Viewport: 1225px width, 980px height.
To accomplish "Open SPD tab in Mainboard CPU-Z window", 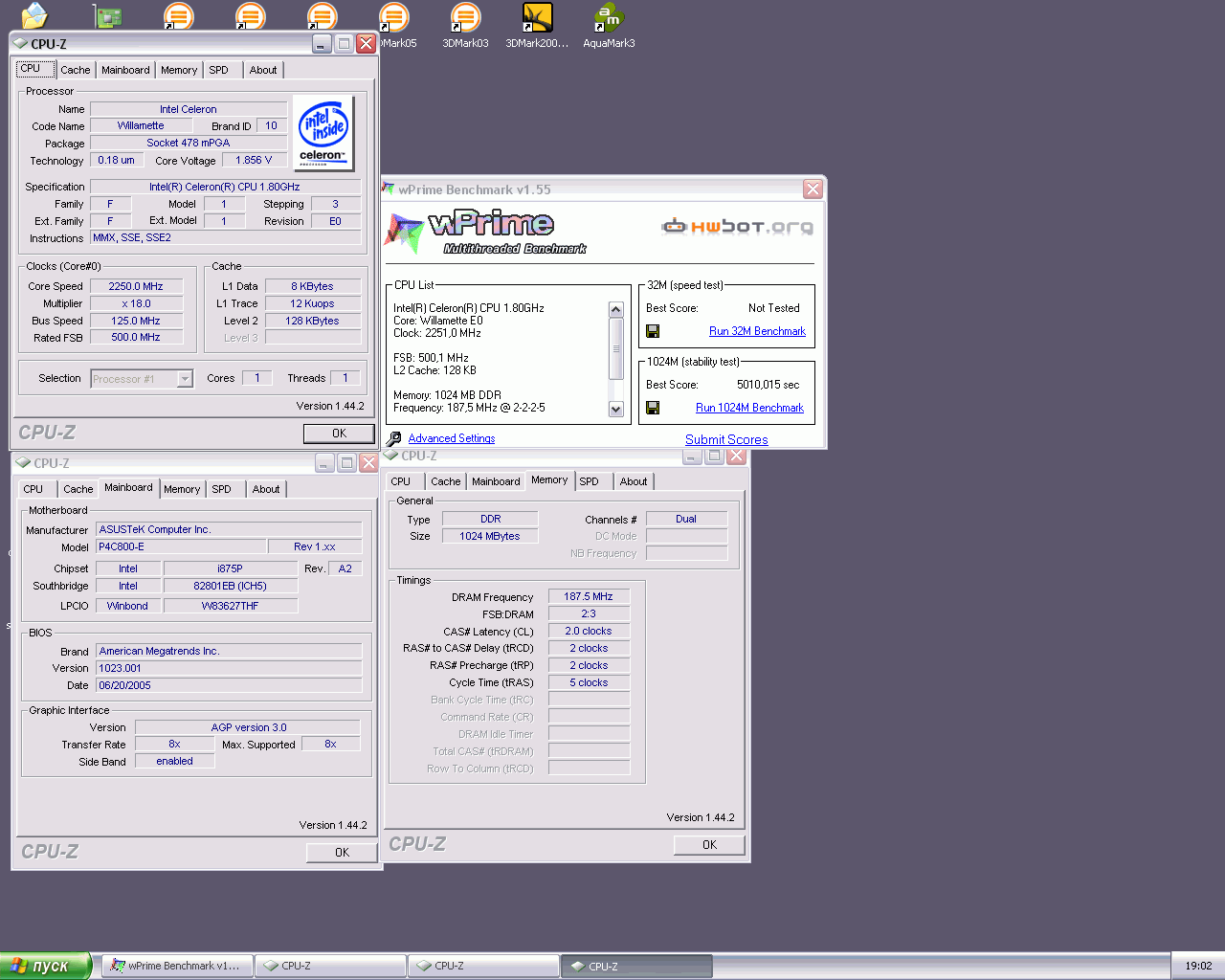I will click(x=222, y=489).
